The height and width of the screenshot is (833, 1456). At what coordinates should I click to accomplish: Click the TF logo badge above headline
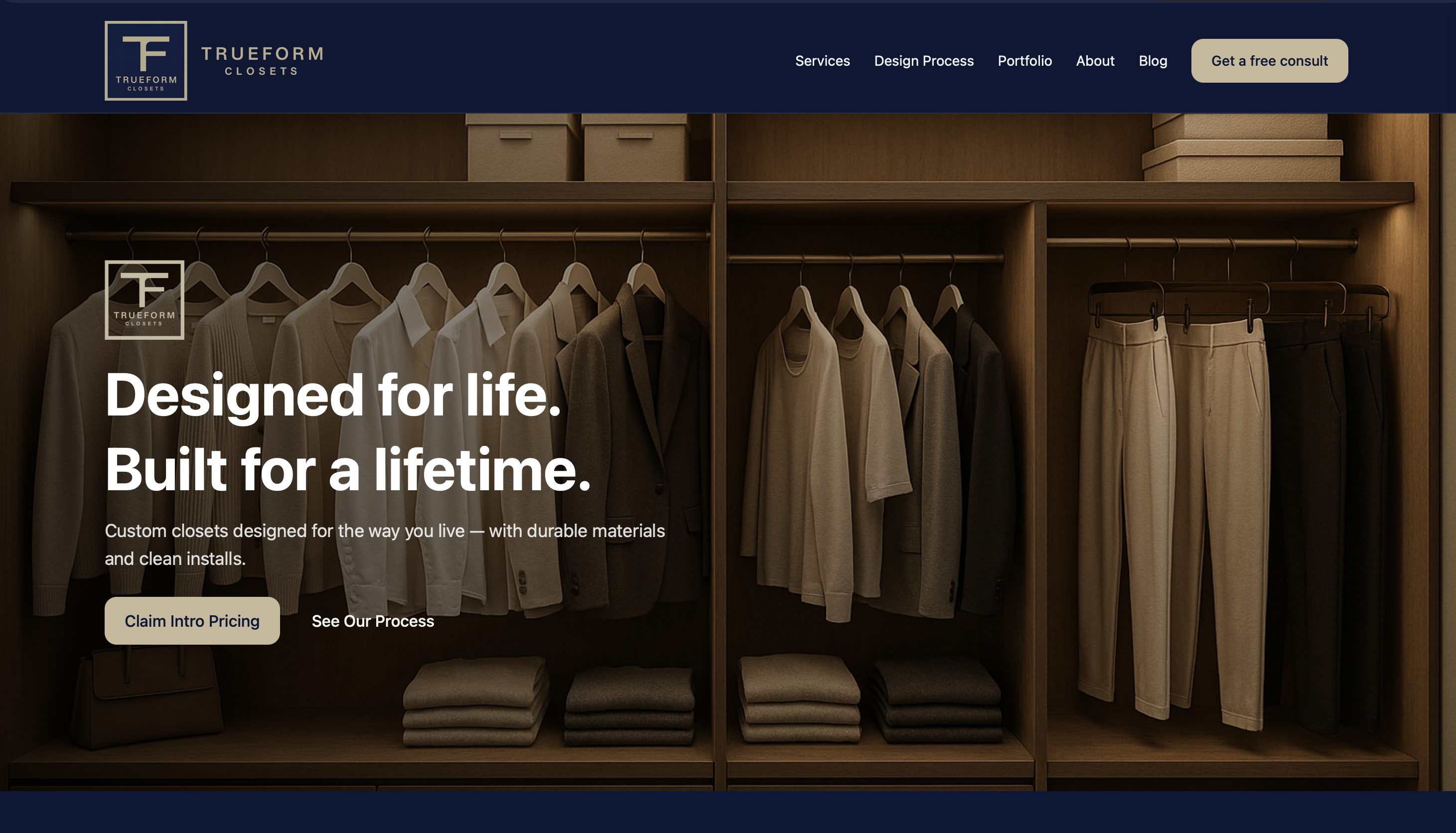tap(144, 300)
